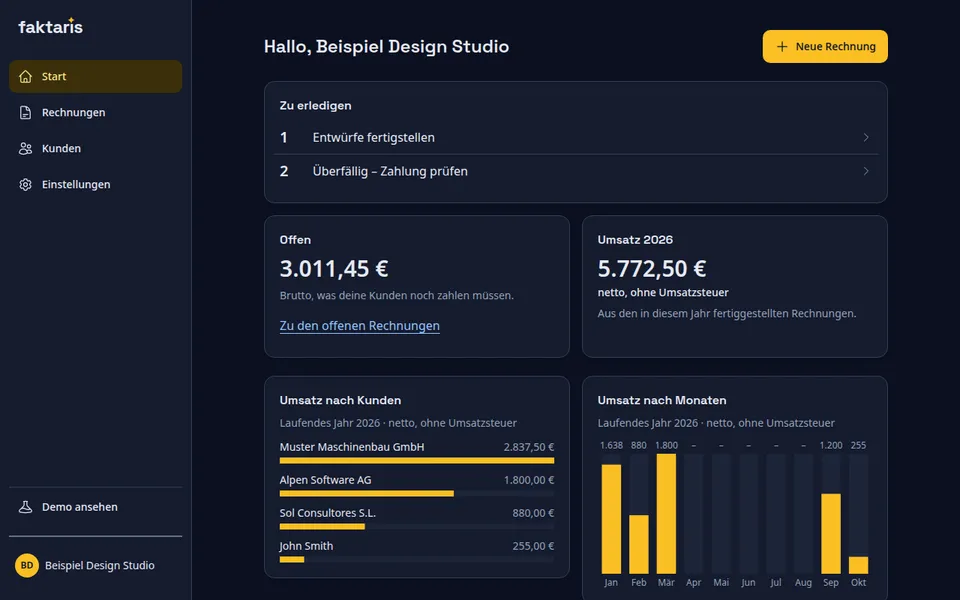The height and width of the screenshot is (600, 960).
Task: Click the Kunden people icon
Action: pyautogui.click(x=25, y=149)
